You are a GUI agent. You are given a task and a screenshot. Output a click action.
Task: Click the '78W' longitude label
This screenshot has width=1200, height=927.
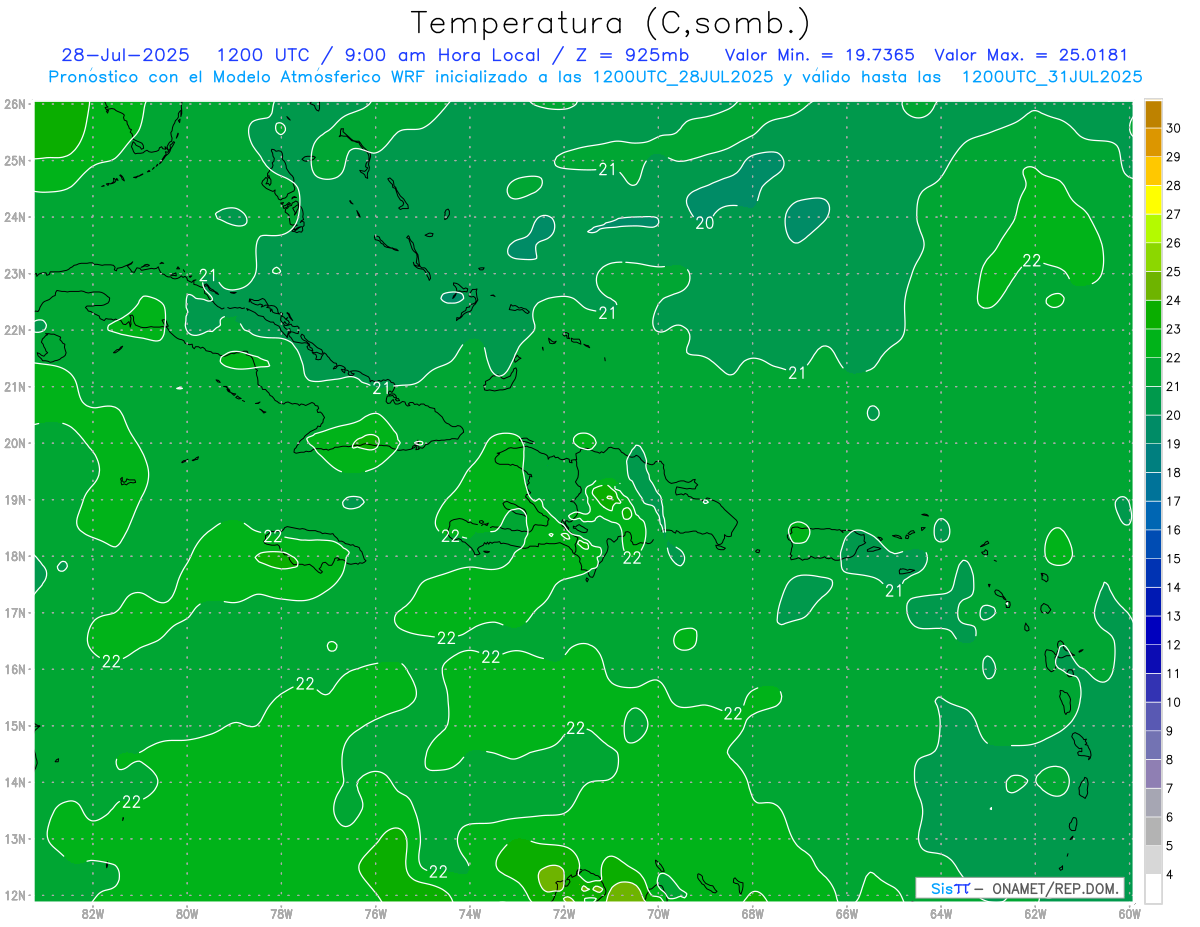[x=281, y=912]
